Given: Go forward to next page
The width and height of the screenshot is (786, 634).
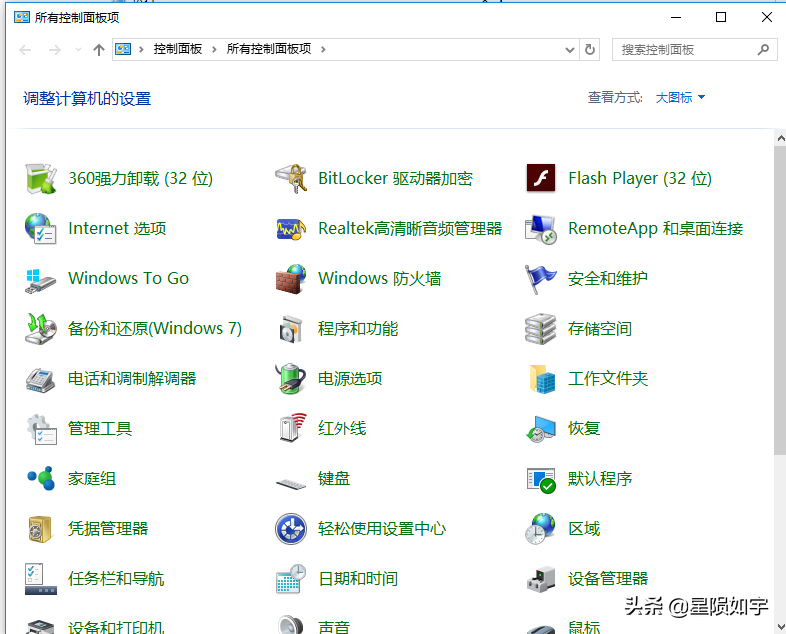Looking at the screenshot, I should click(55, 50).
